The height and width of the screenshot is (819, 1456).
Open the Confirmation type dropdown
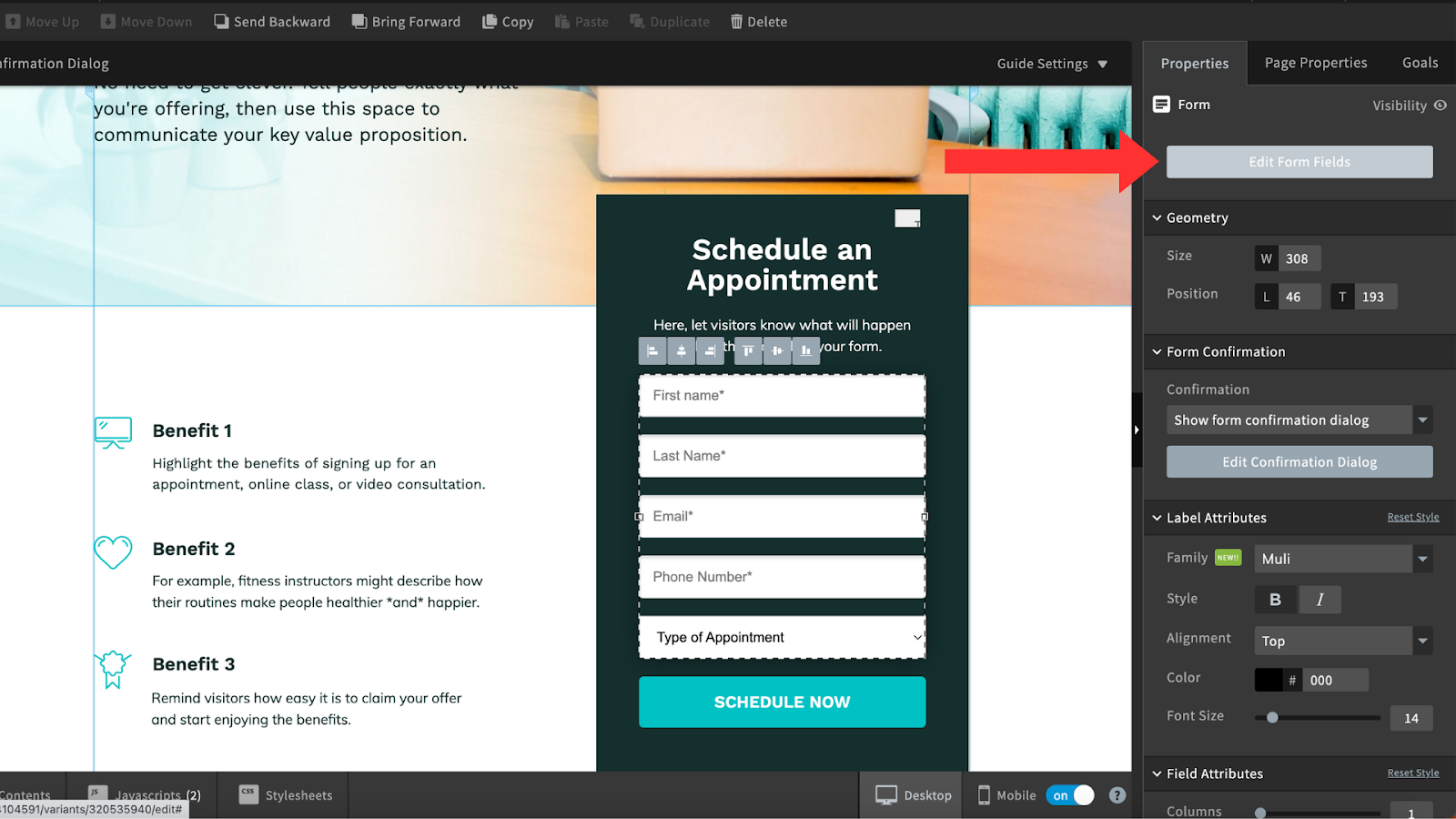click(1299, 420)
